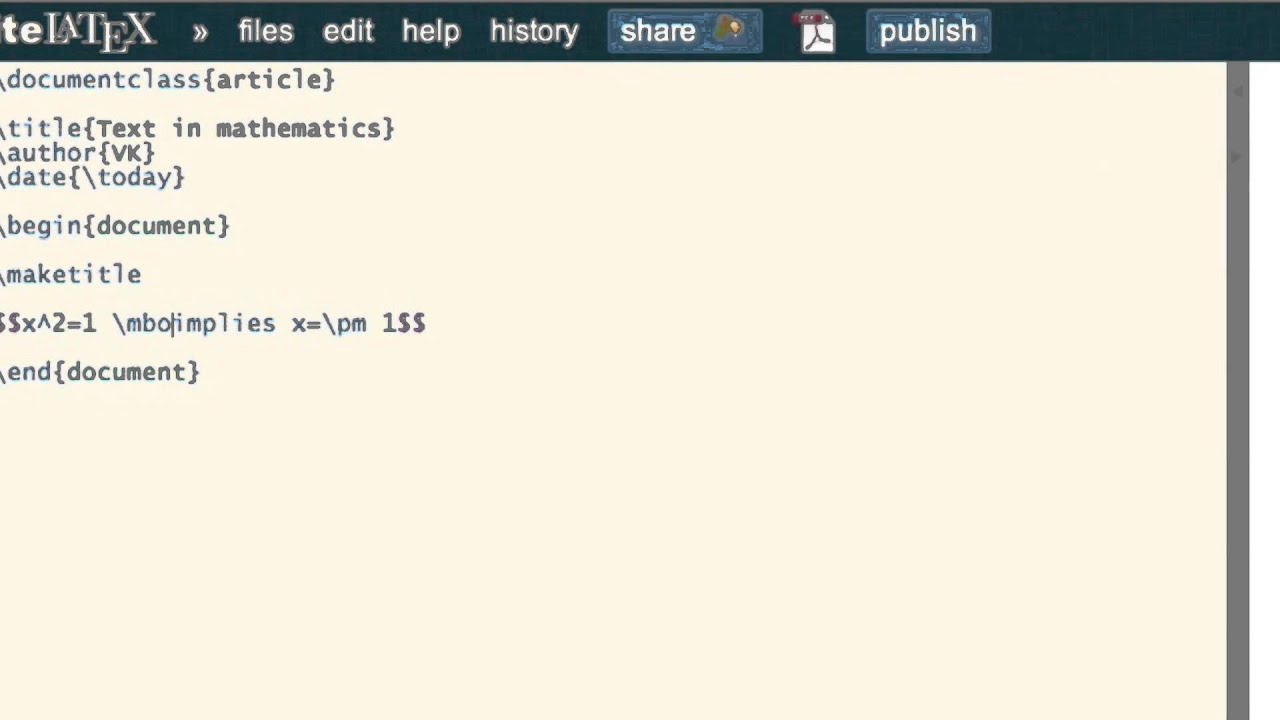The width and height of the screenshot is (1280, 720).
Task: Click the \maketitle line in the editor
Action: [x=74, y=274]
